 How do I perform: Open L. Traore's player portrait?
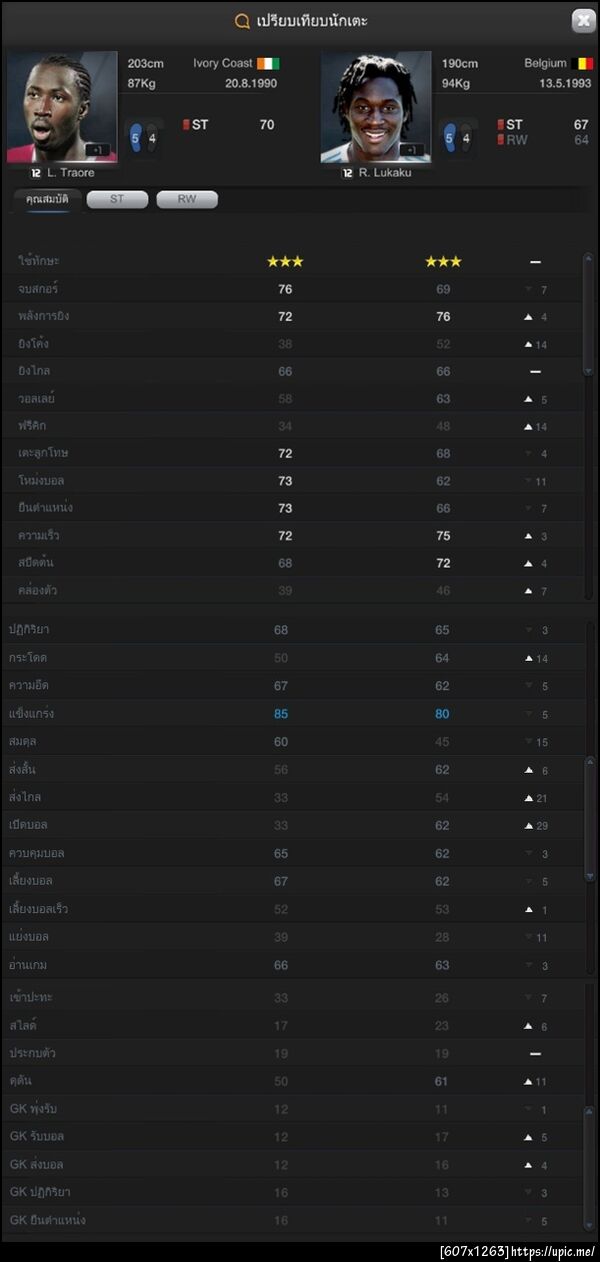coord(62,107)
